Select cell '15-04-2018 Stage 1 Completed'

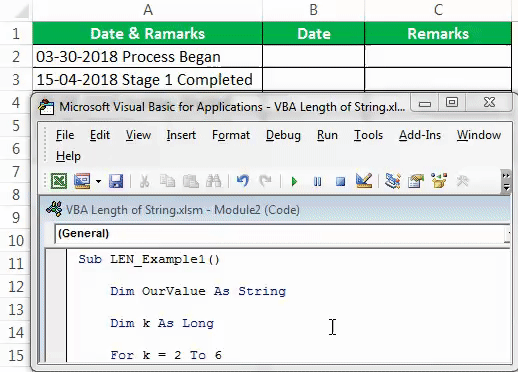(x=148, y=79)
